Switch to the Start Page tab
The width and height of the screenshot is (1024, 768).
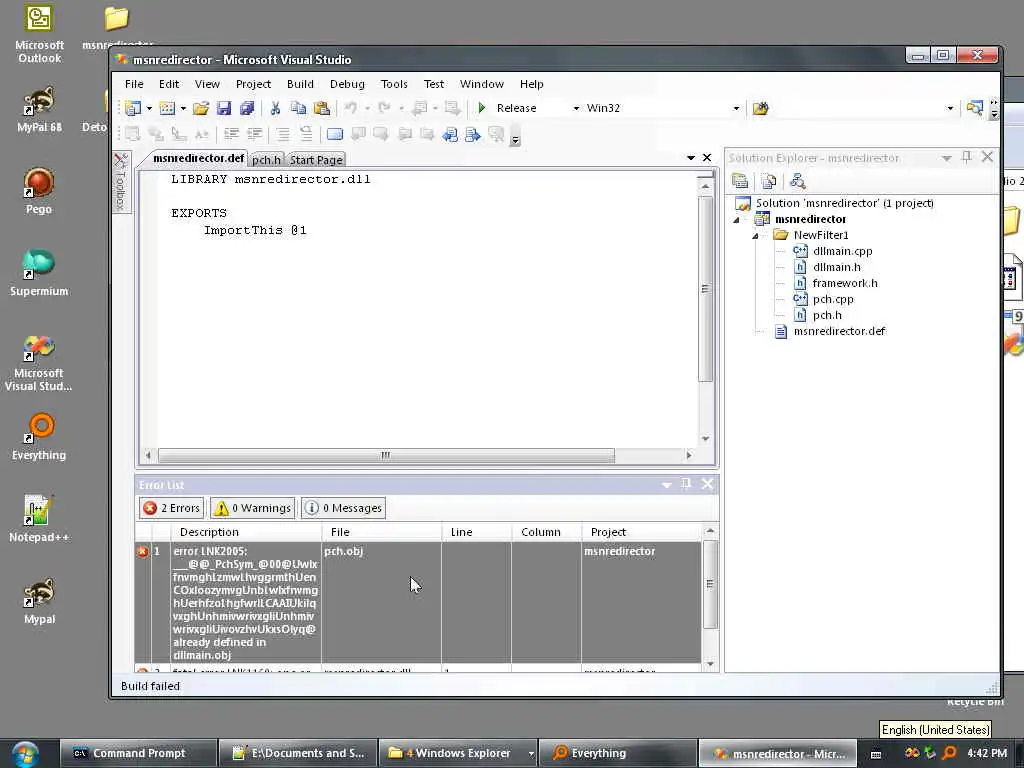tap(316, 160)
